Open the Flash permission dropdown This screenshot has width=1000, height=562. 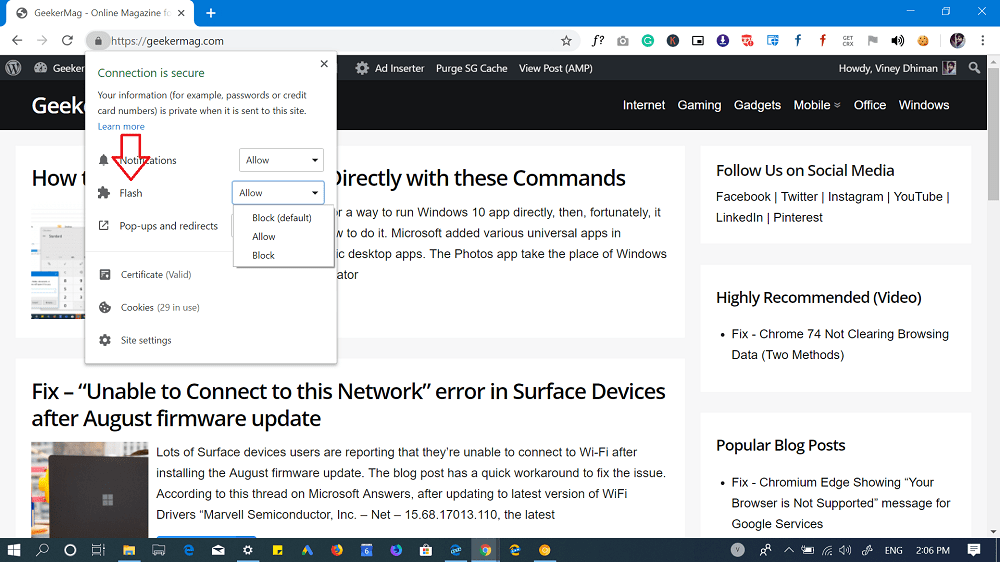pyautogui.click(x=278, y=193)
